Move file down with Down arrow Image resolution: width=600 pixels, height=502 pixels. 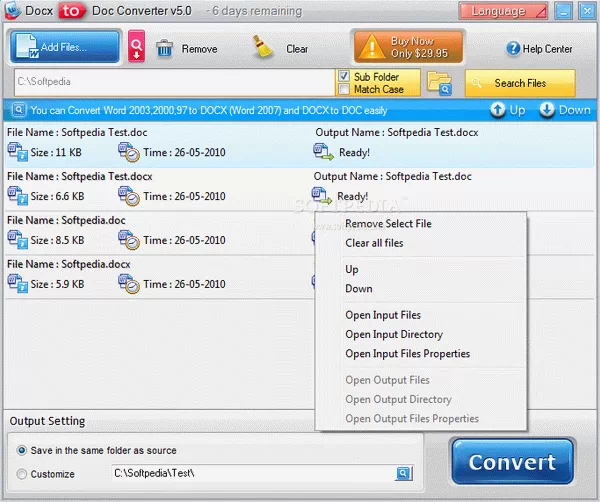pyautogui.click(x=566, y=110)
